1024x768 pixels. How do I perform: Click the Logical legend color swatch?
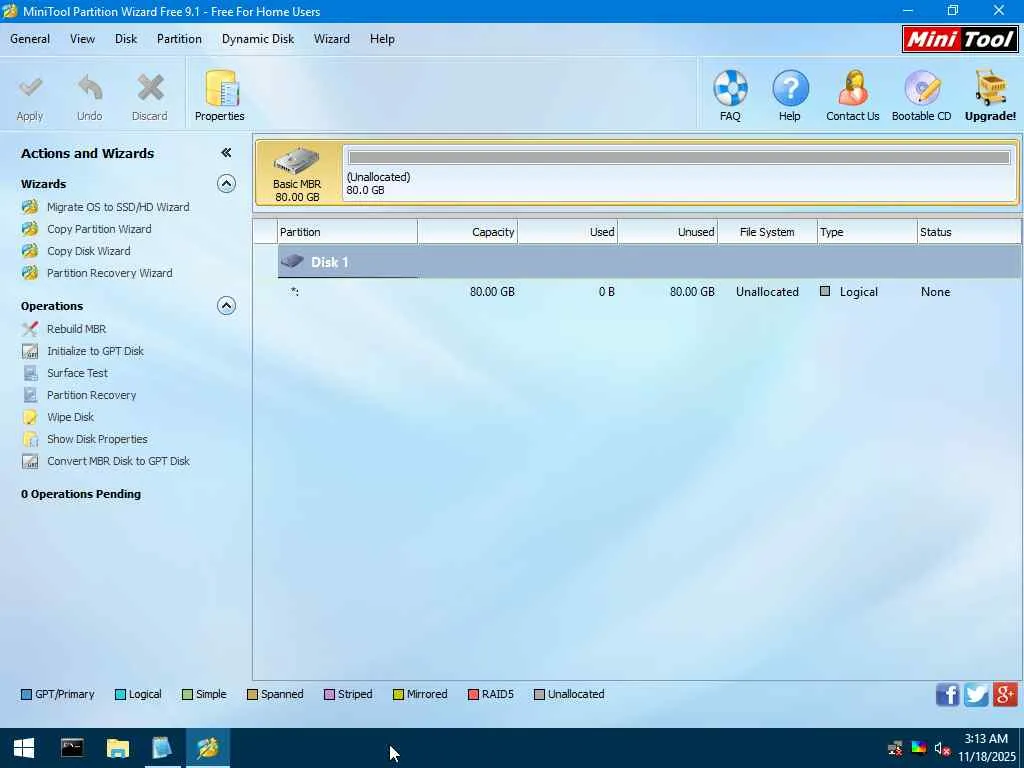pos(120,694)
